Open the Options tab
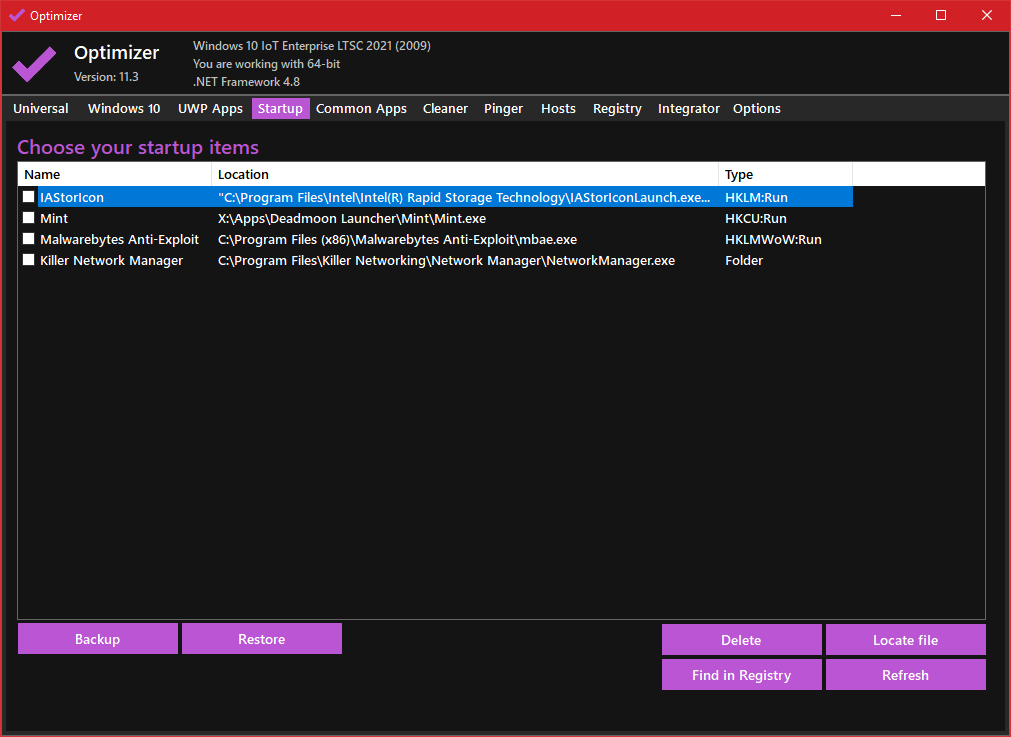Image resolution: width=1011 pixels, height=737 pixels. click(757, 109)
